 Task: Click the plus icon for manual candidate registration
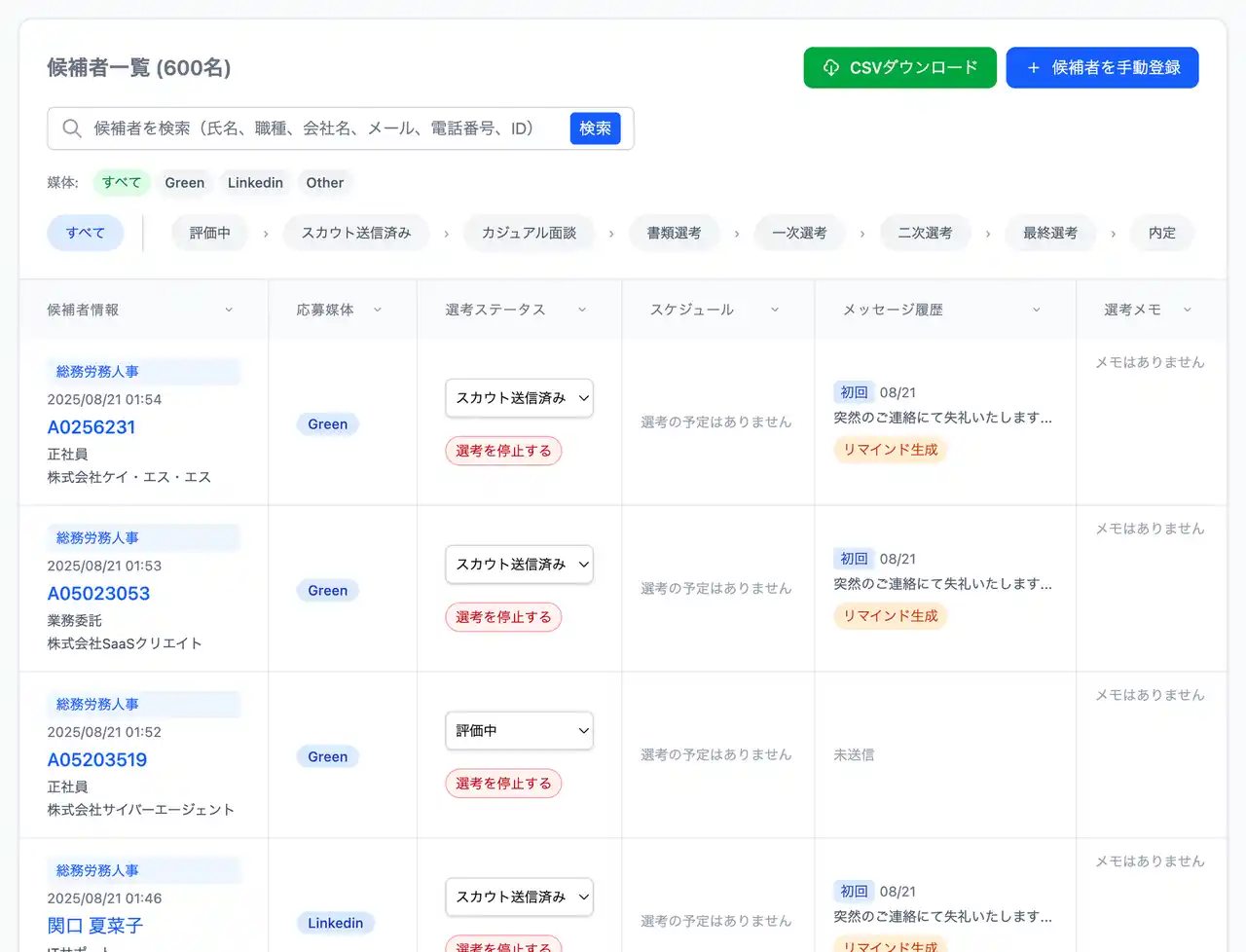(1033, 68)
